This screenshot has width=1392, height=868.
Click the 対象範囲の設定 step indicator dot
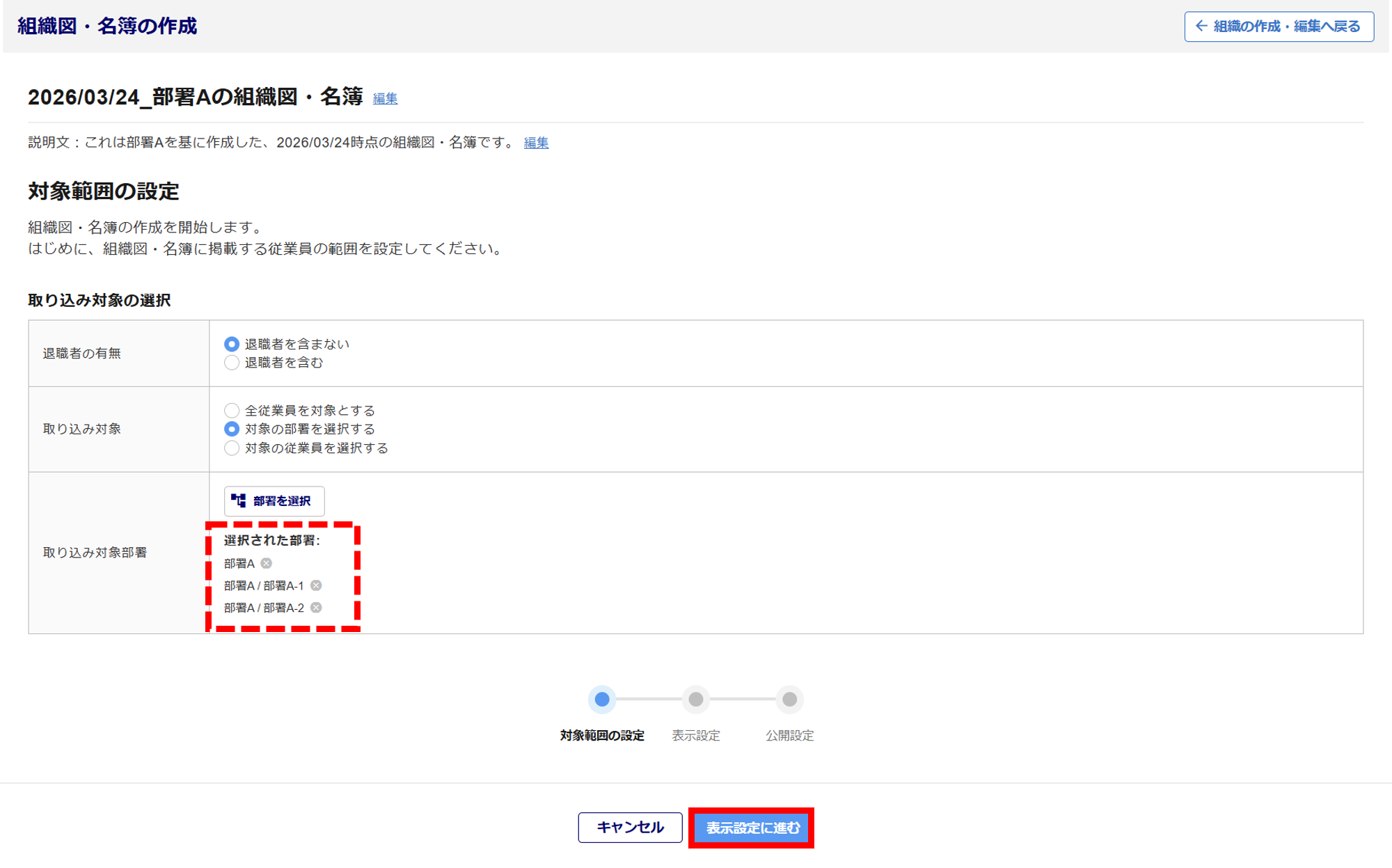(x=602, y=699)
